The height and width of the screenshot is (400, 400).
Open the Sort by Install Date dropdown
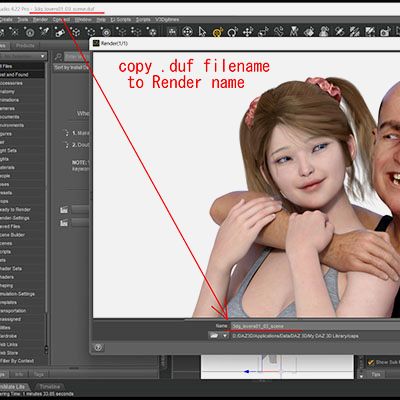[71, 68]
